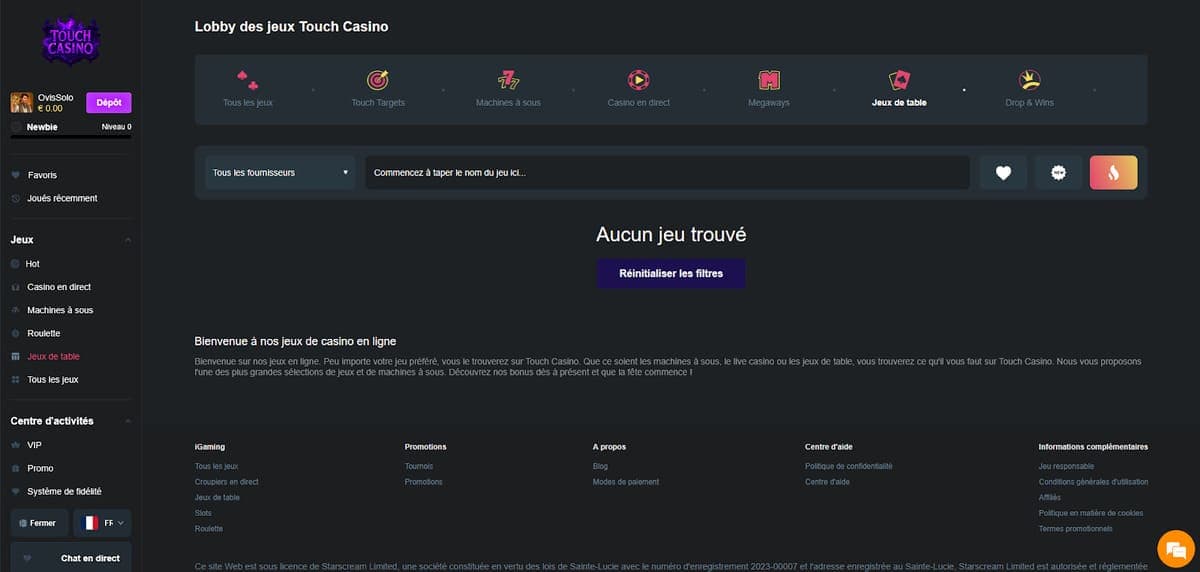This screenshot has width=1200, height=572.
Task: Click the Fermer sidebar button
Action: [x=39, y=523]
